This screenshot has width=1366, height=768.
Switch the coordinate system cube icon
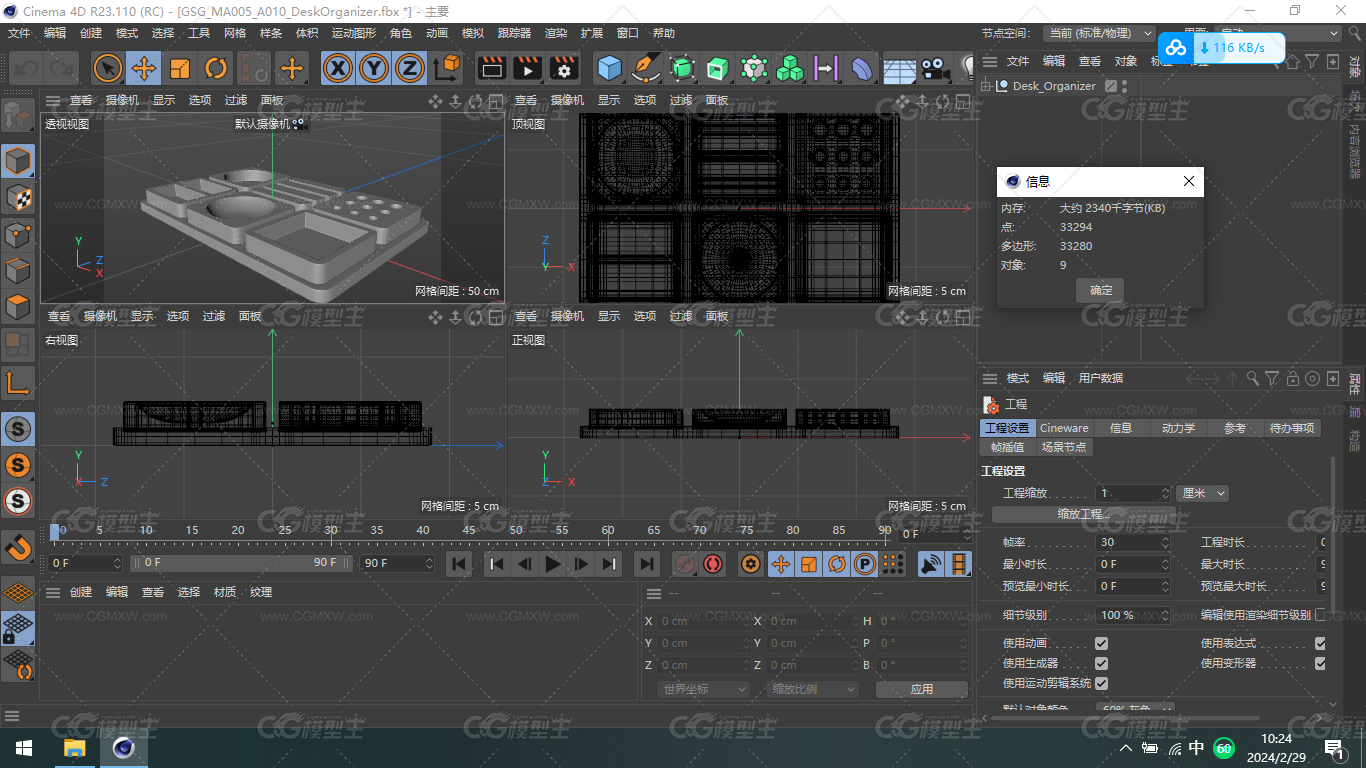[x=447, y=68]
